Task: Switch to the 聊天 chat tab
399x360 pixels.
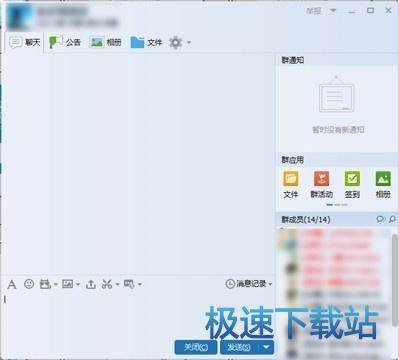Action: coord(25,42)
